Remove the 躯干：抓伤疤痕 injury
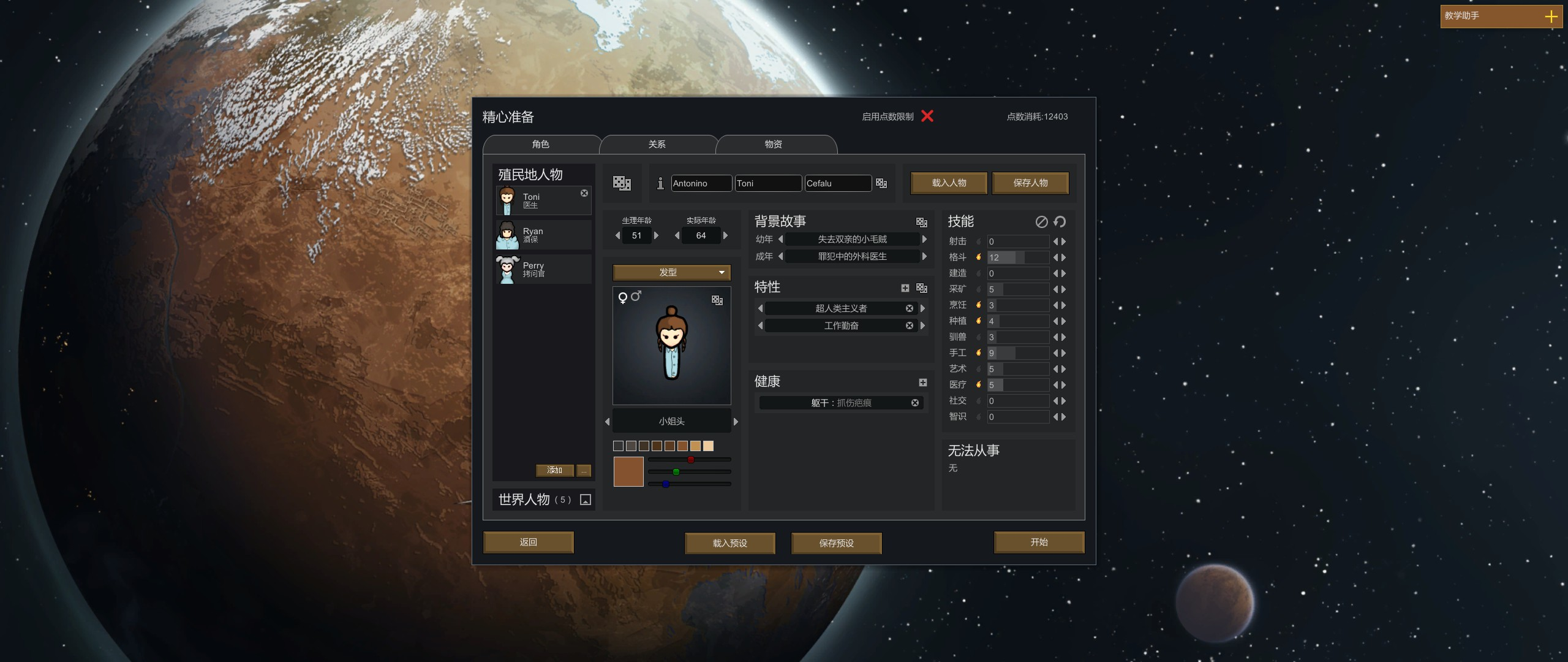 pyautogui.click(x=915, y=403)
